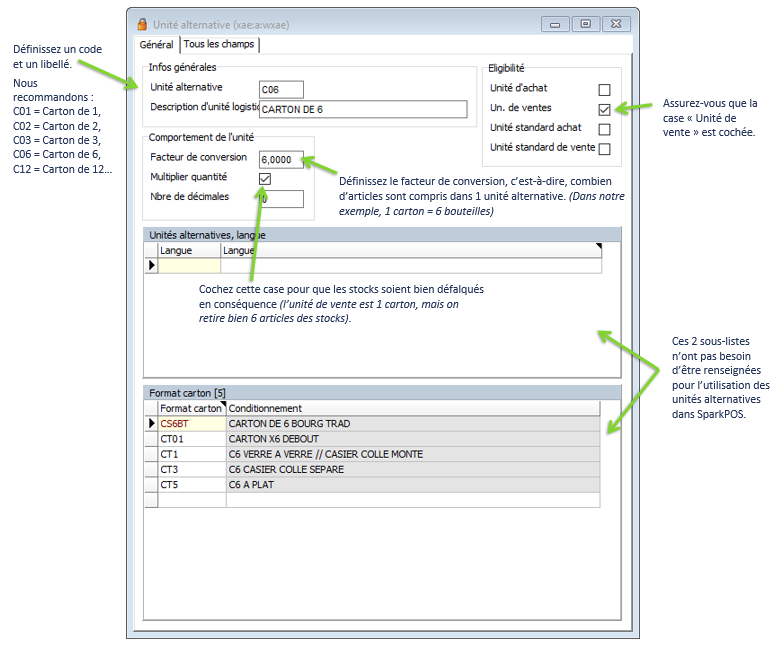Viewport: 780px width, 652px height.
Task: Focus the Nbre de décimales field
Action: 280,199
